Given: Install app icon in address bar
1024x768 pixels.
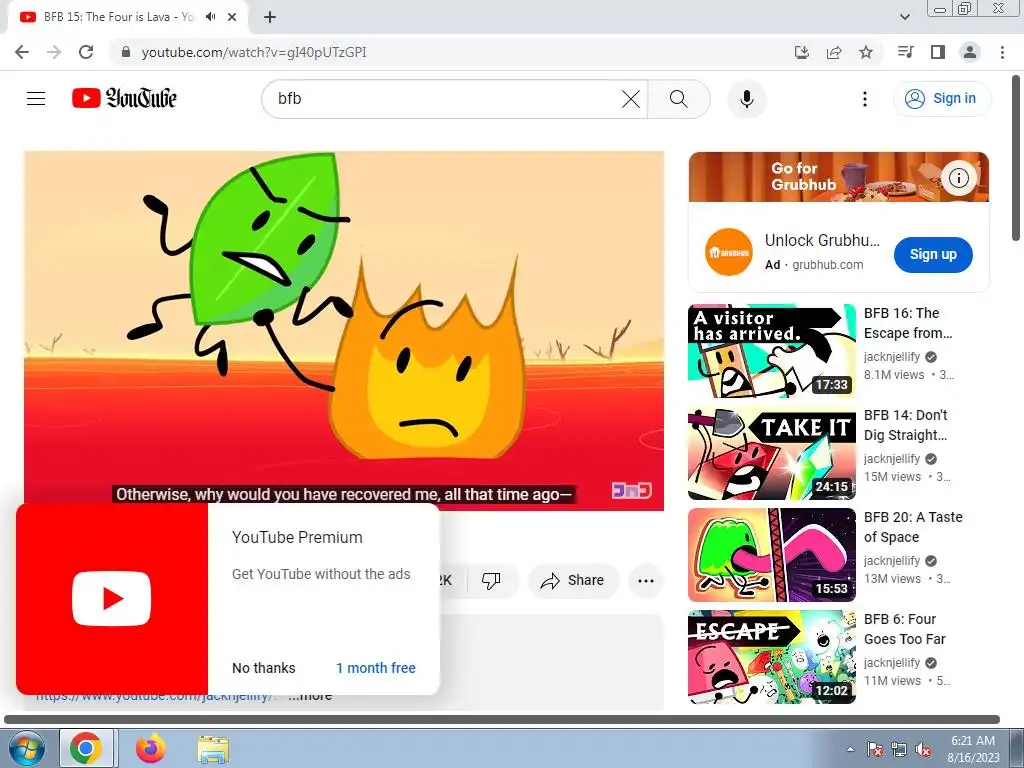Looking at the screenshot, I should (x=801, y=52).
